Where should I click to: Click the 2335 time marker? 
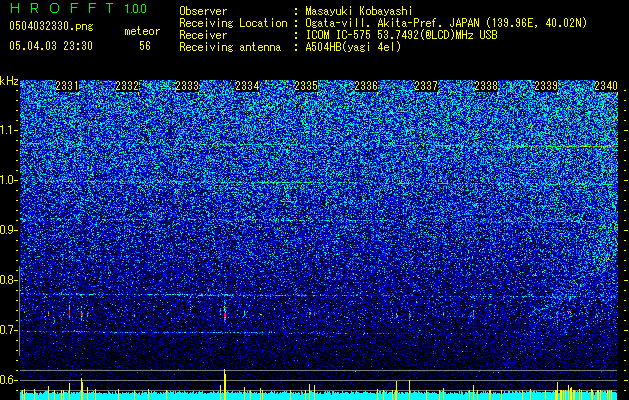[306, 86]
